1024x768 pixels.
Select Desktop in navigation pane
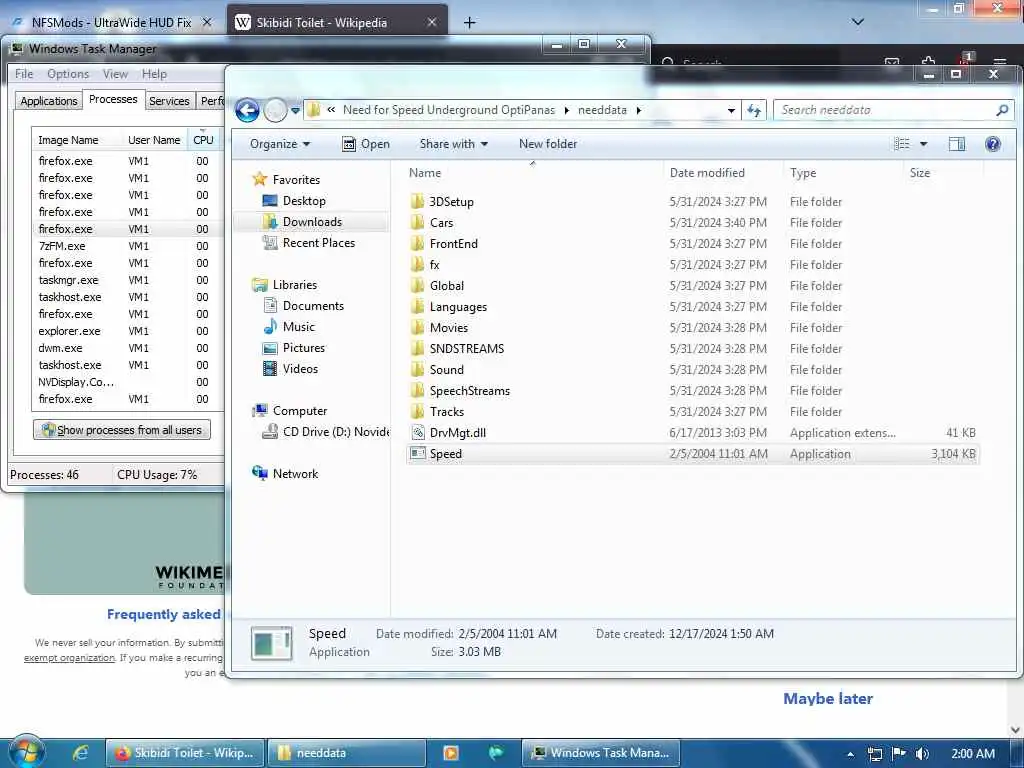304,200
